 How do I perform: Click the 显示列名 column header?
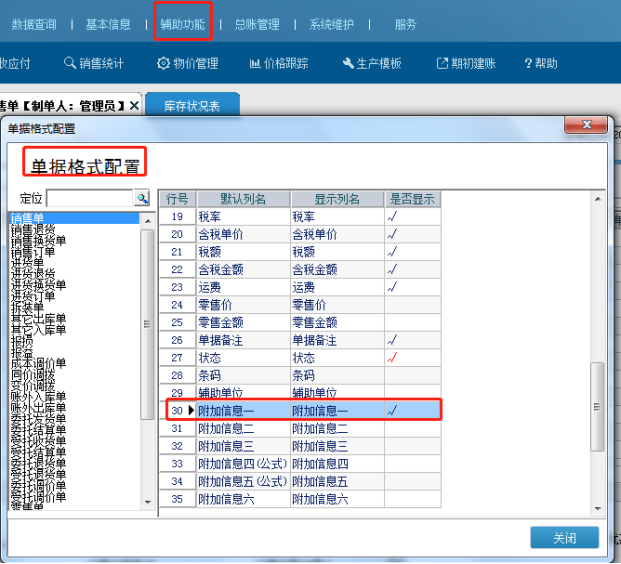(337, 199)
